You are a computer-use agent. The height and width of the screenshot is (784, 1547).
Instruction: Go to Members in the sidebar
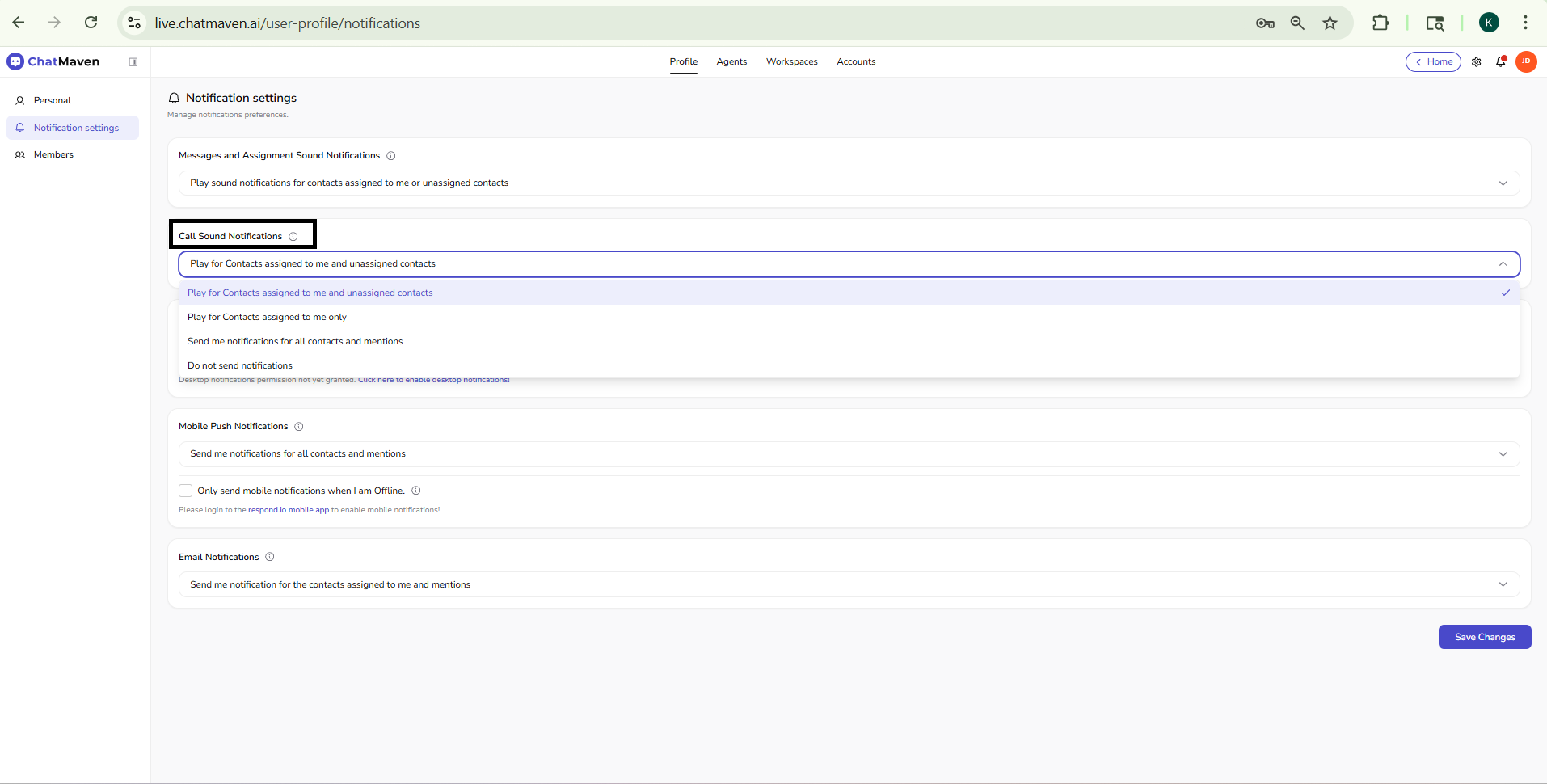point(53,155)
